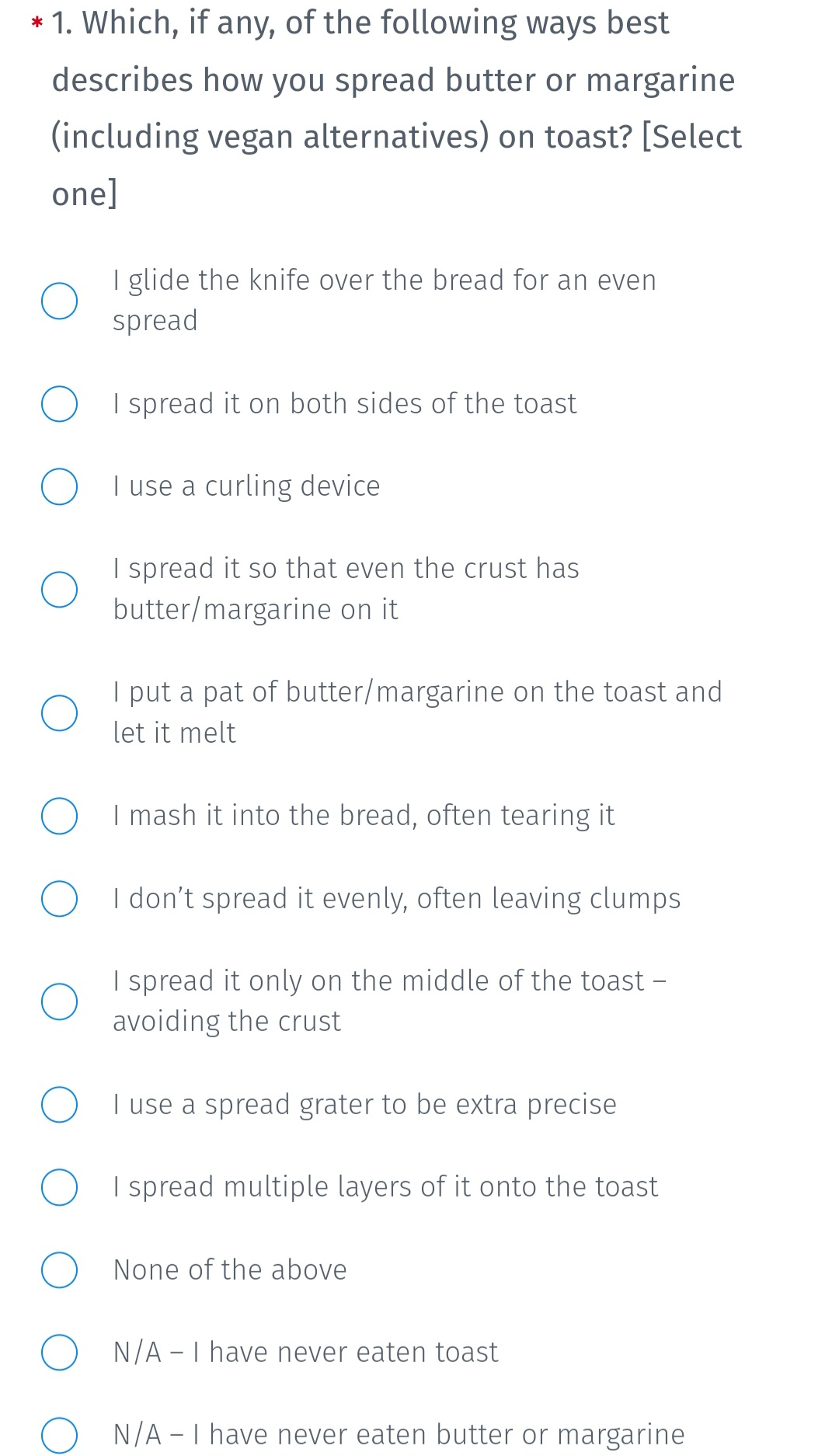Select 'put a pat of butter' radio button
Image resolution: width=839 pixels, height=1456 pixels.
(59, 712)
